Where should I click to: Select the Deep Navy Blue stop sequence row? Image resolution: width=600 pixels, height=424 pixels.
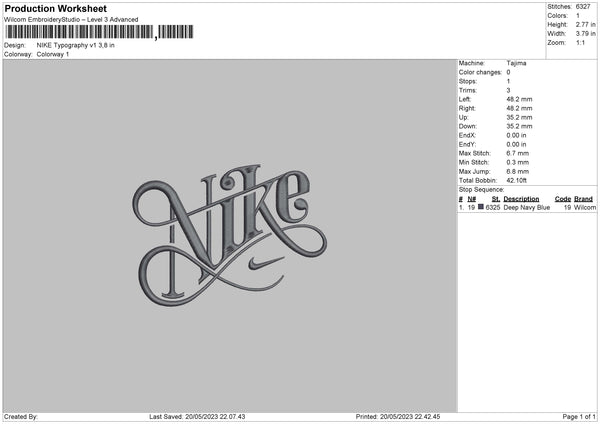(x=526, y=208)
